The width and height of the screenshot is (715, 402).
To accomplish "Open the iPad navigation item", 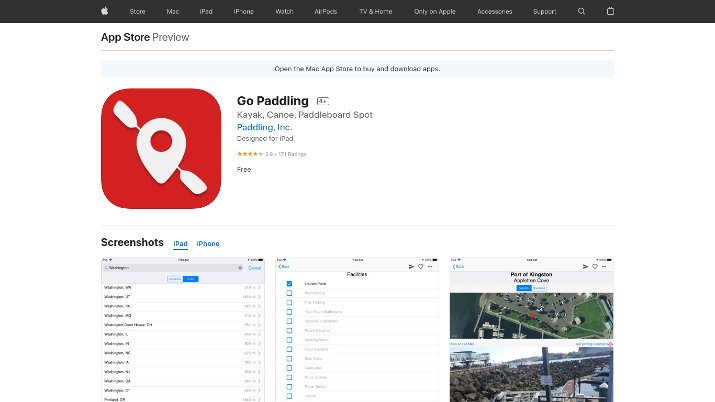I will pyautogui.click(x=206, y=11).
